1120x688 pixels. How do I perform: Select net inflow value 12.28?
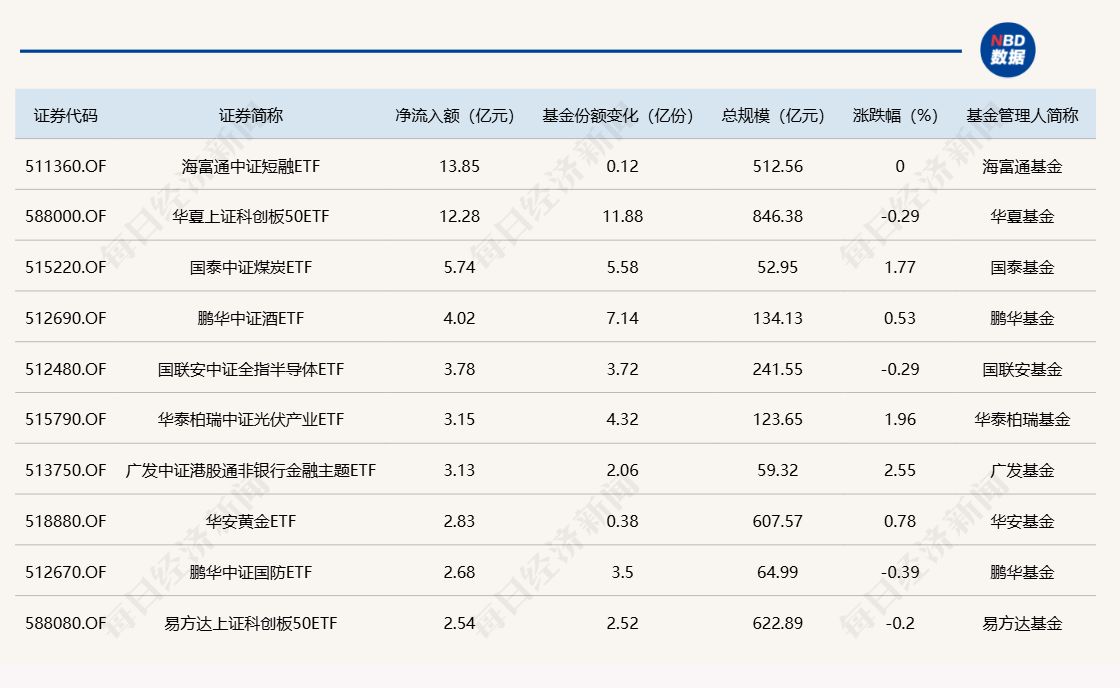tap(459, 216)
